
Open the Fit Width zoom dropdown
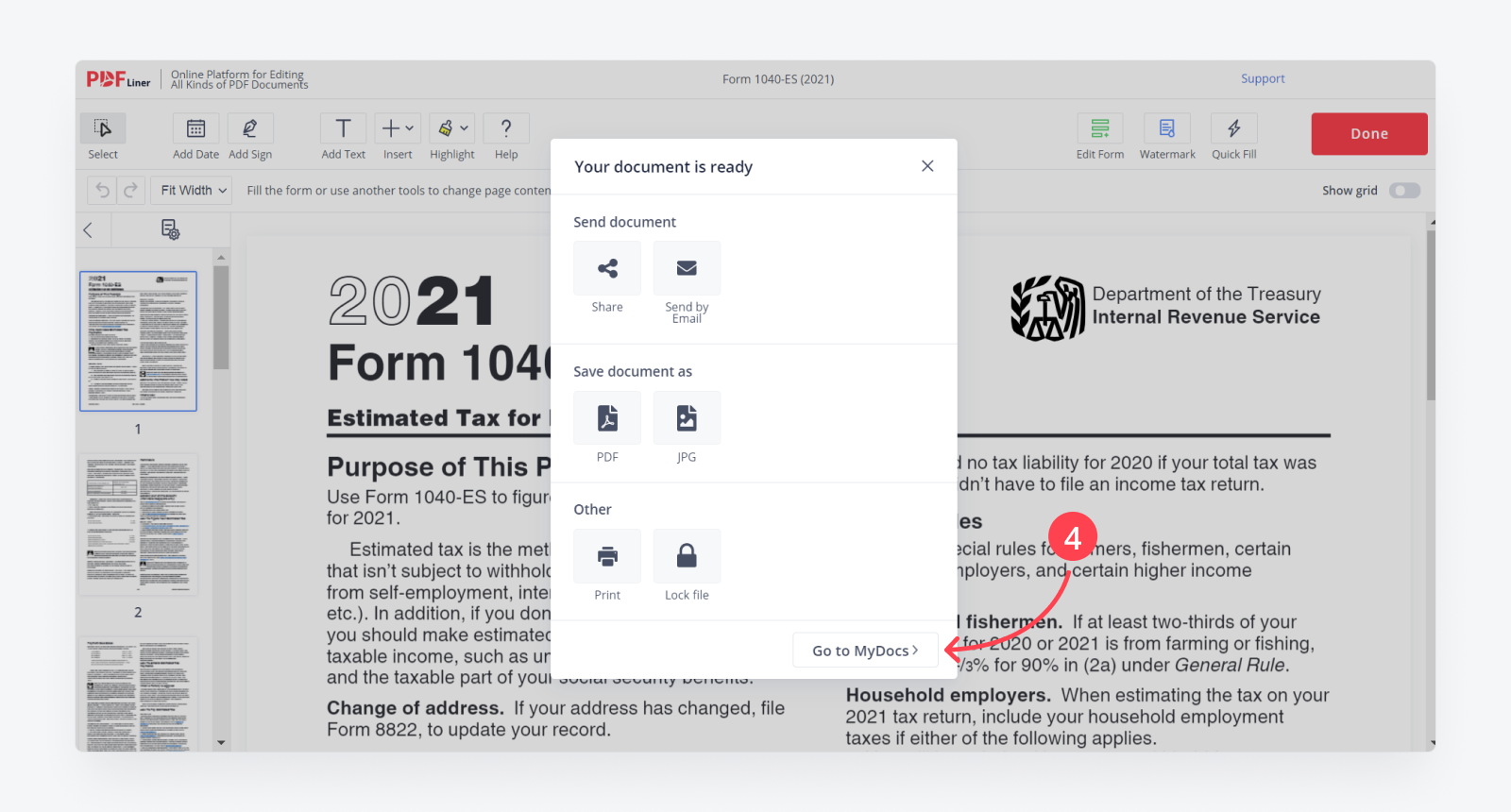pos(193,191)
